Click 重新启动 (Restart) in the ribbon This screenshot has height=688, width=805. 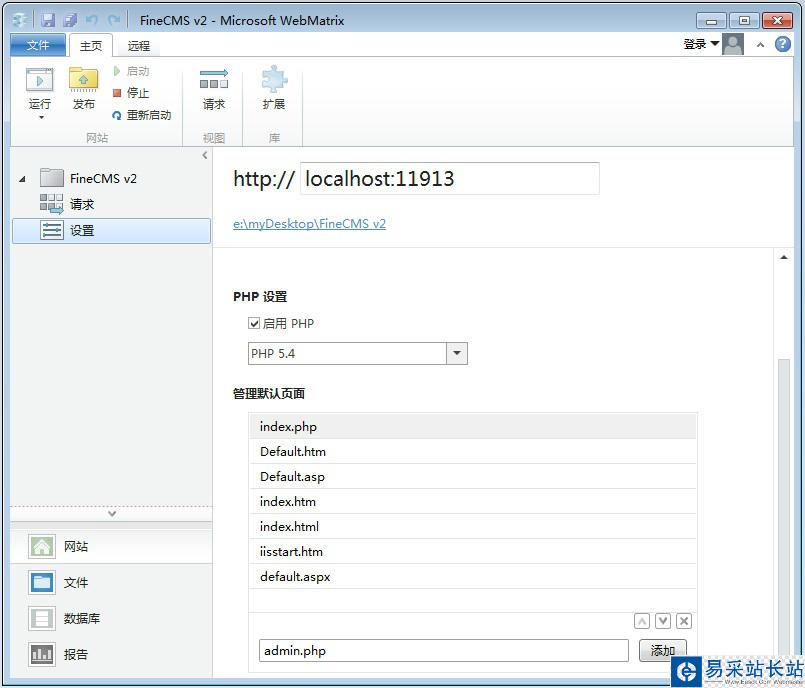[x=142, y=115]
